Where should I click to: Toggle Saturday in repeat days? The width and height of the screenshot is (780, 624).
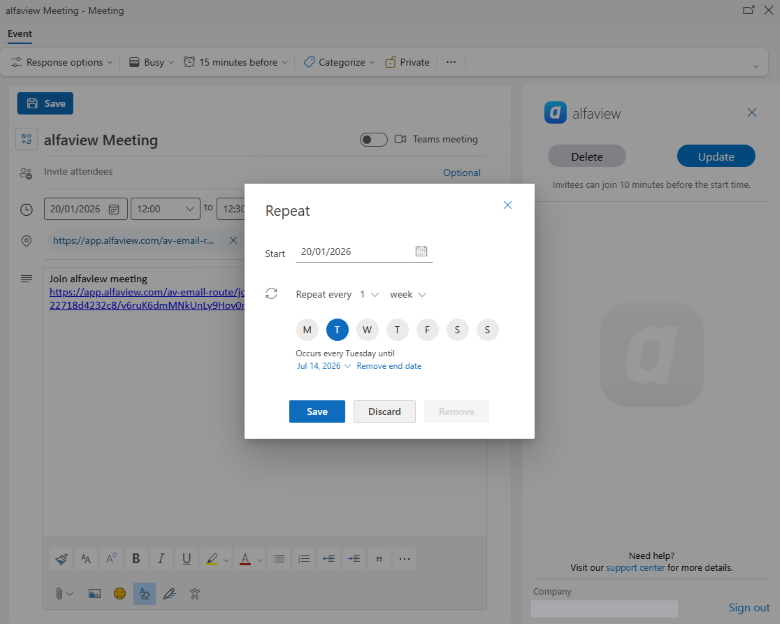pyautogui.click(x=457, y=329)
